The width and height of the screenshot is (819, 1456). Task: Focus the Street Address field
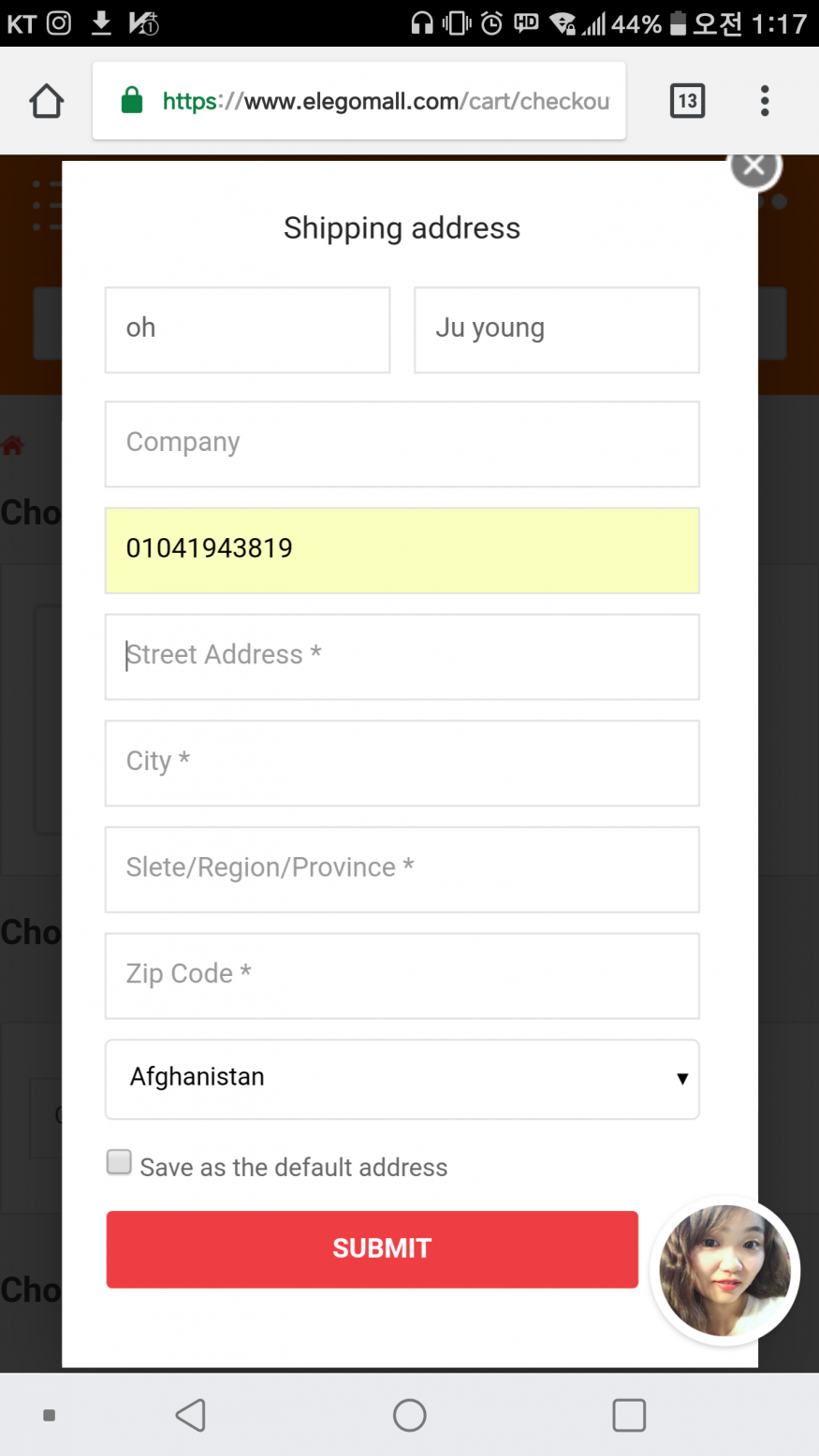(402, 656)
